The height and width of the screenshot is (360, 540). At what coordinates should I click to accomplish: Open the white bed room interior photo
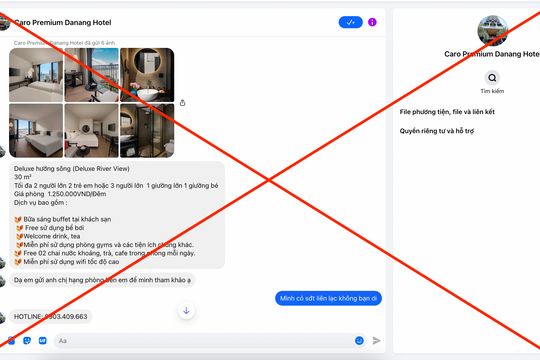92,131
